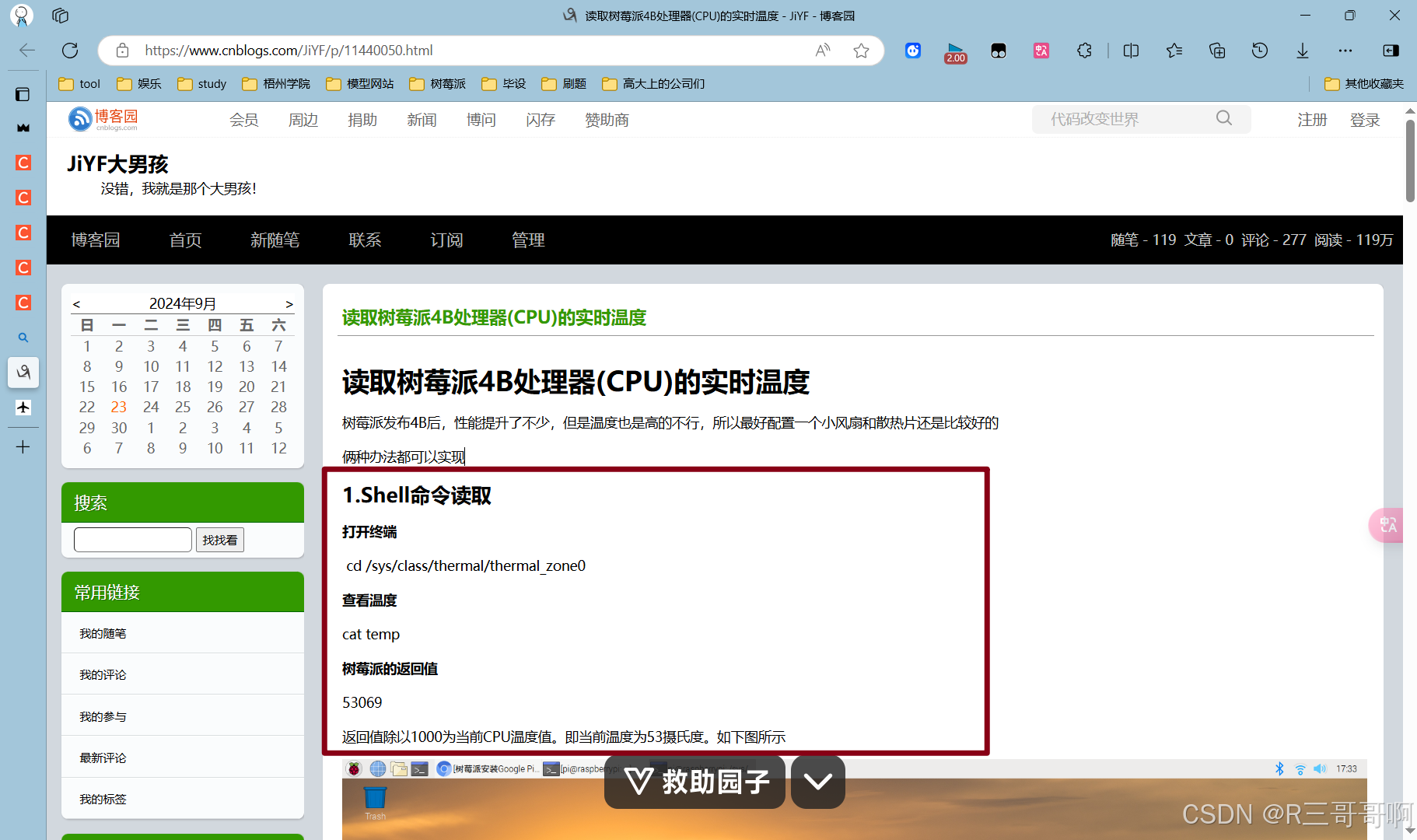The height and width of the screenshot is (840, 1417).
Task: Open 管理 in the blog nav bar
Action: pyautogui.click(x=528, y=240)
